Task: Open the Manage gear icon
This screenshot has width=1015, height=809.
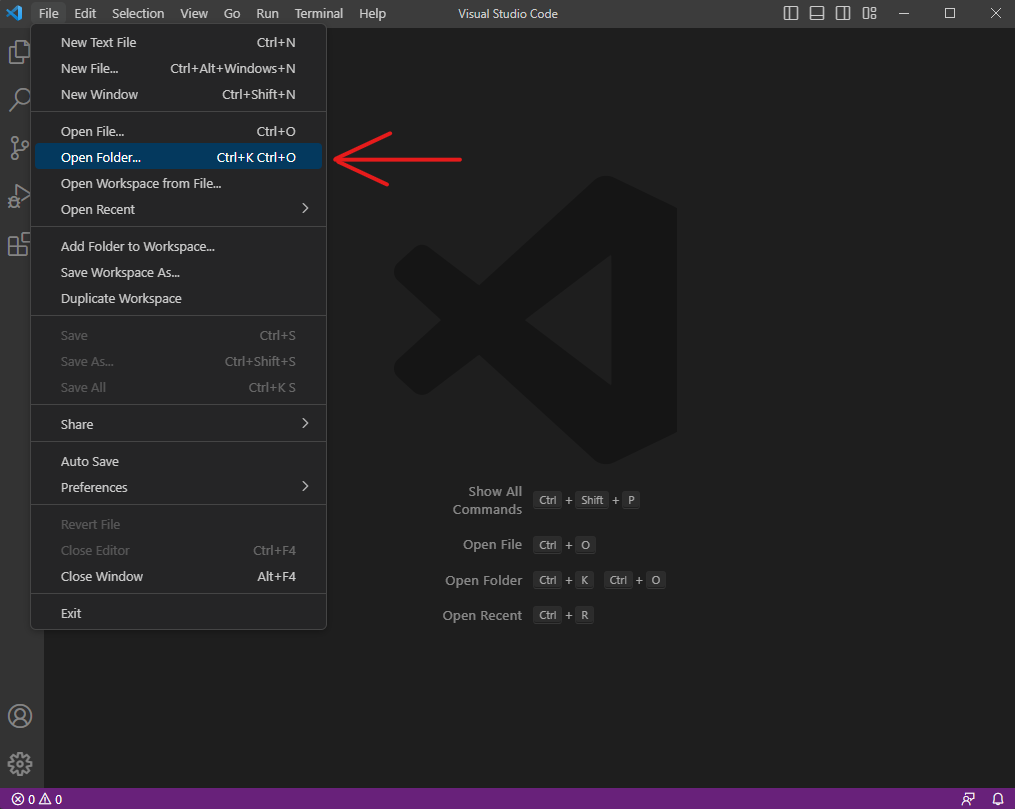Action: [x=20, y=765]
